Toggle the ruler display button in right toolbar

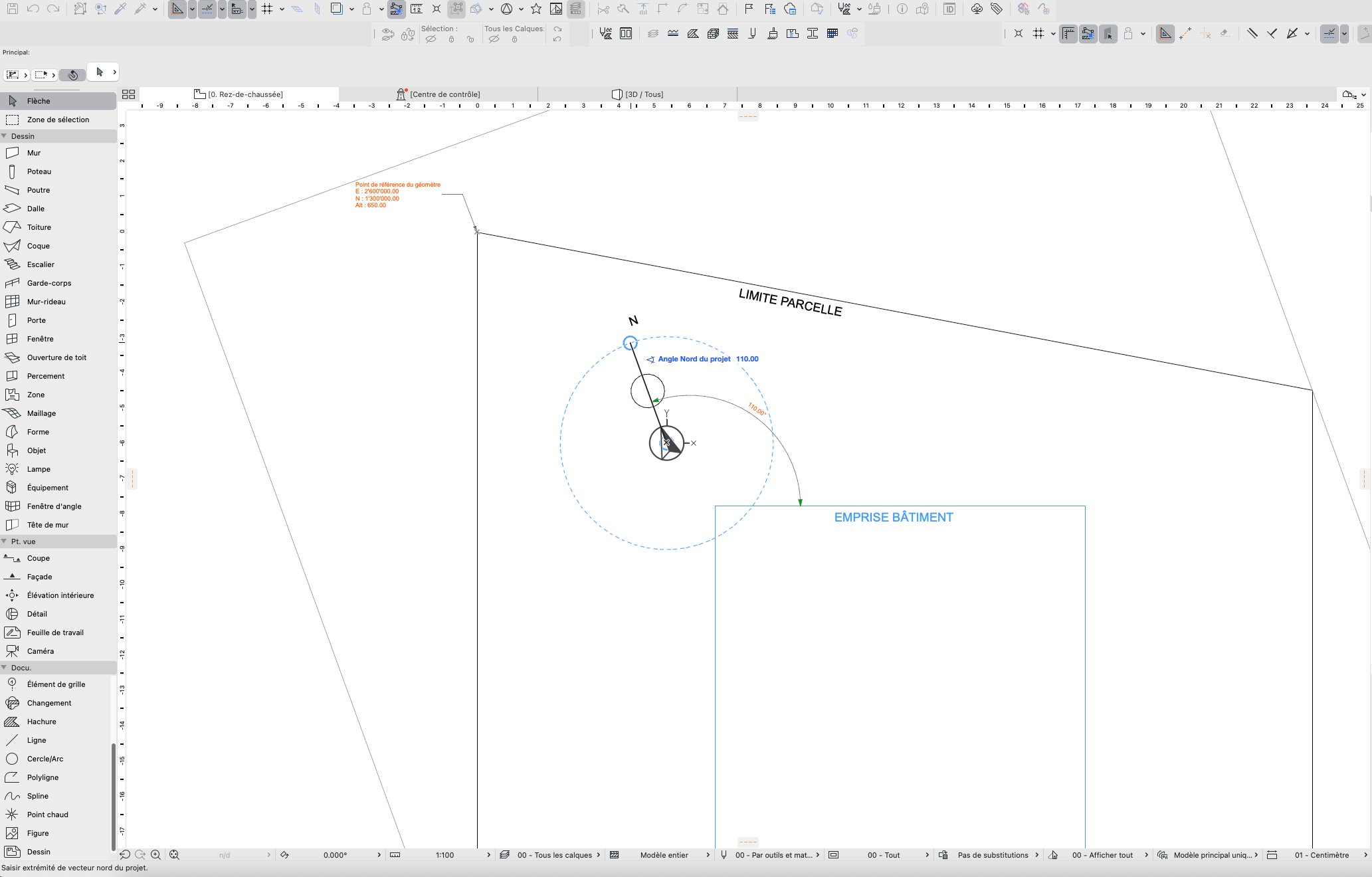click(1068, 33)
